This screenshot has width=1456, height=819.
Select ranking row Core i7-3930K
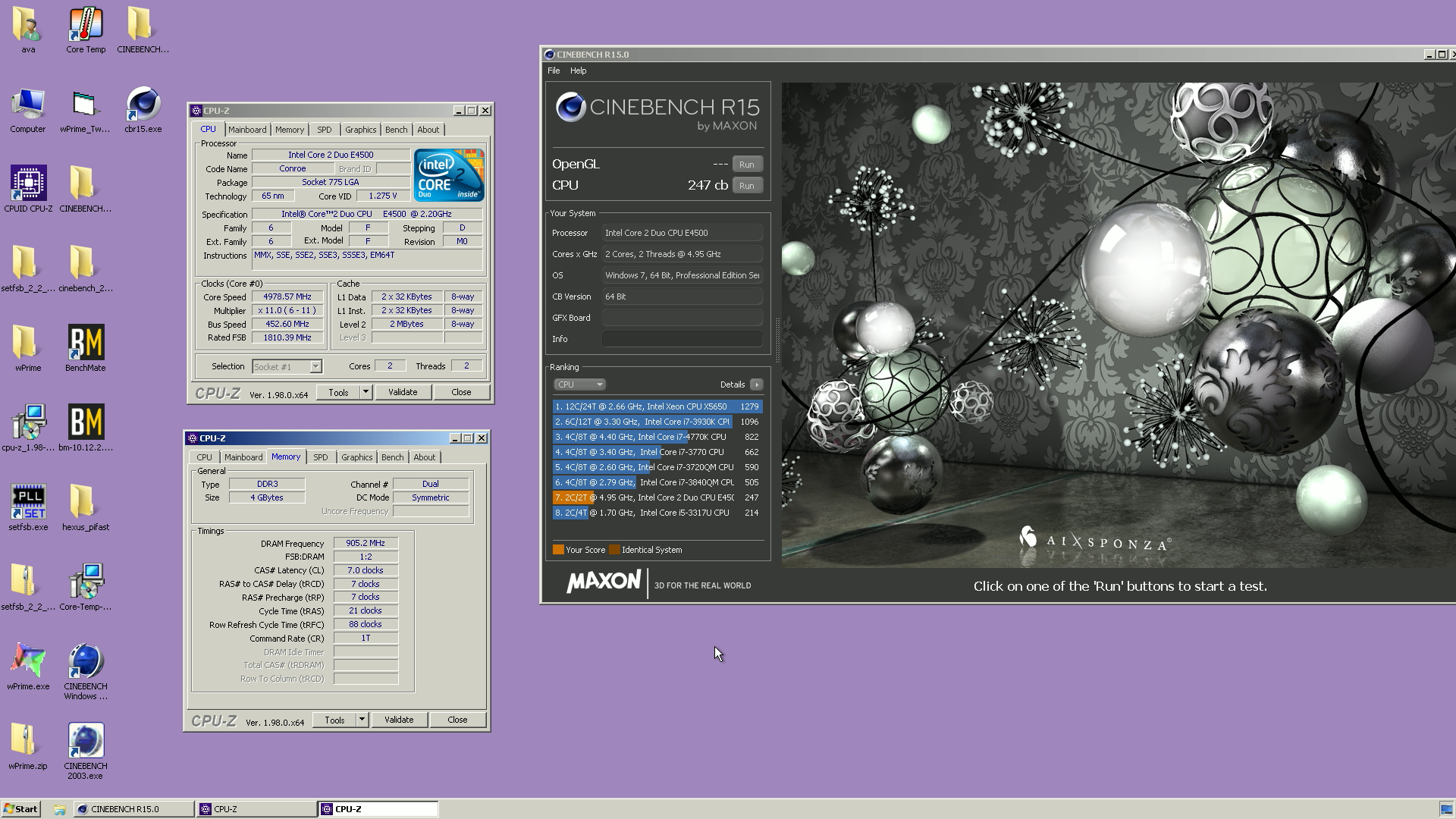click(657, 422)
